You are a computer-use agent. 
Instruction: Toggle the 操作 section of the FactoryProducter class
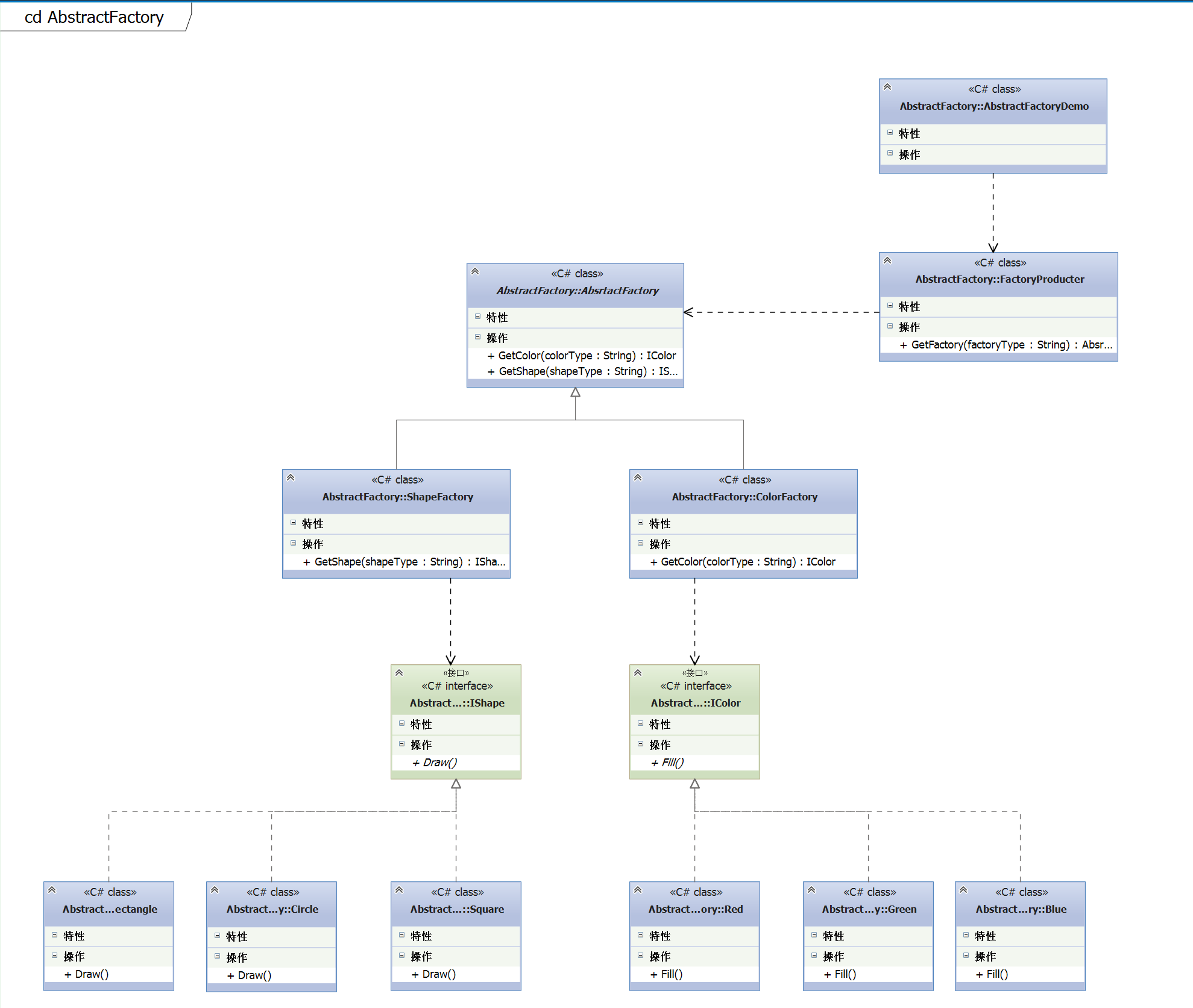tap(890, 326)
